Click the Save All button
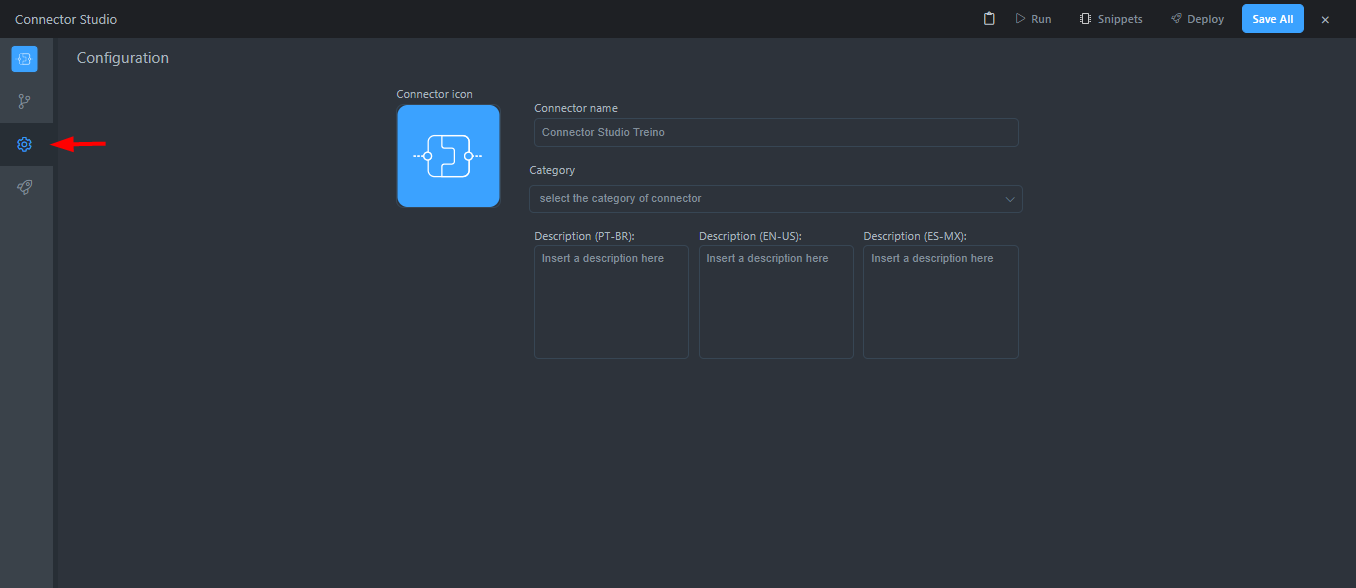The image size is (1356, 588). [1272, 19]
